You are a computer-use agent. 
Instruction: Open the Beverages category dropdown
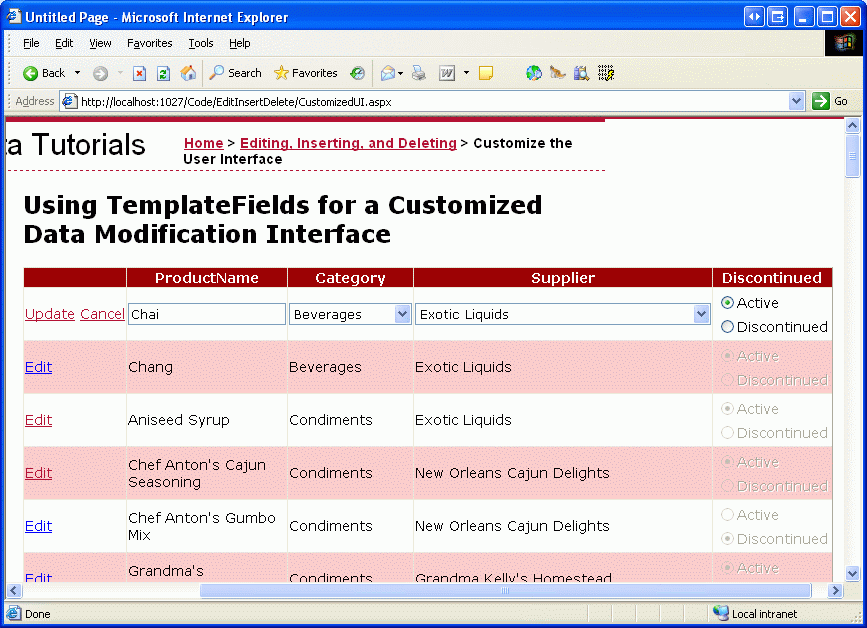click(x=402, y=314)
